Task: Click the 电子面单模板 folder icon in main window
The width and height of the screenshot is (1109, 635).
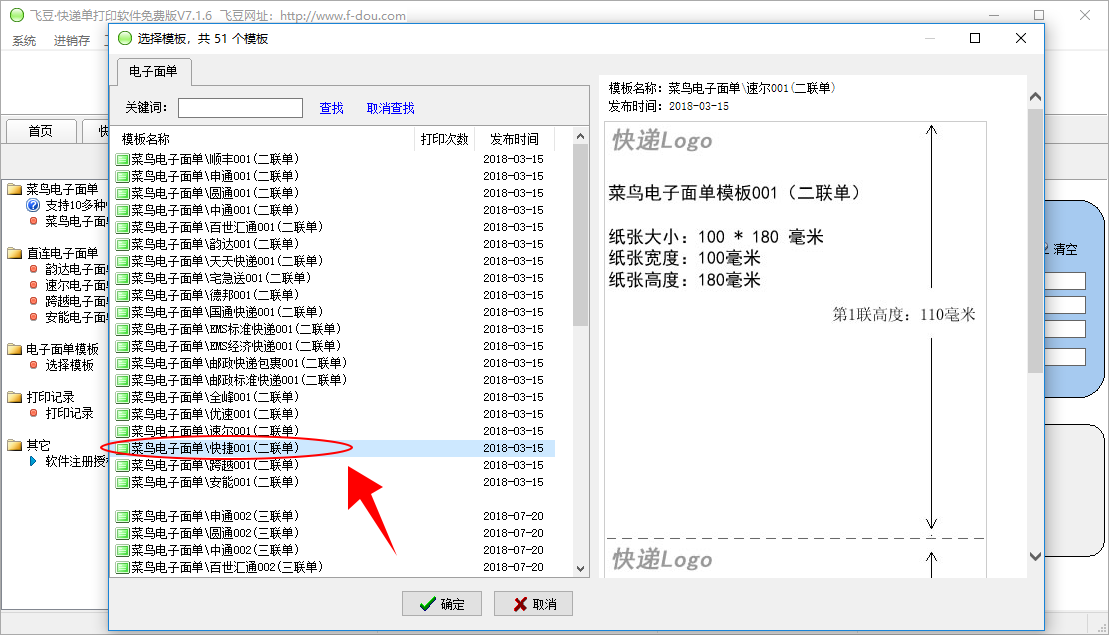Action: click(15, 349)
